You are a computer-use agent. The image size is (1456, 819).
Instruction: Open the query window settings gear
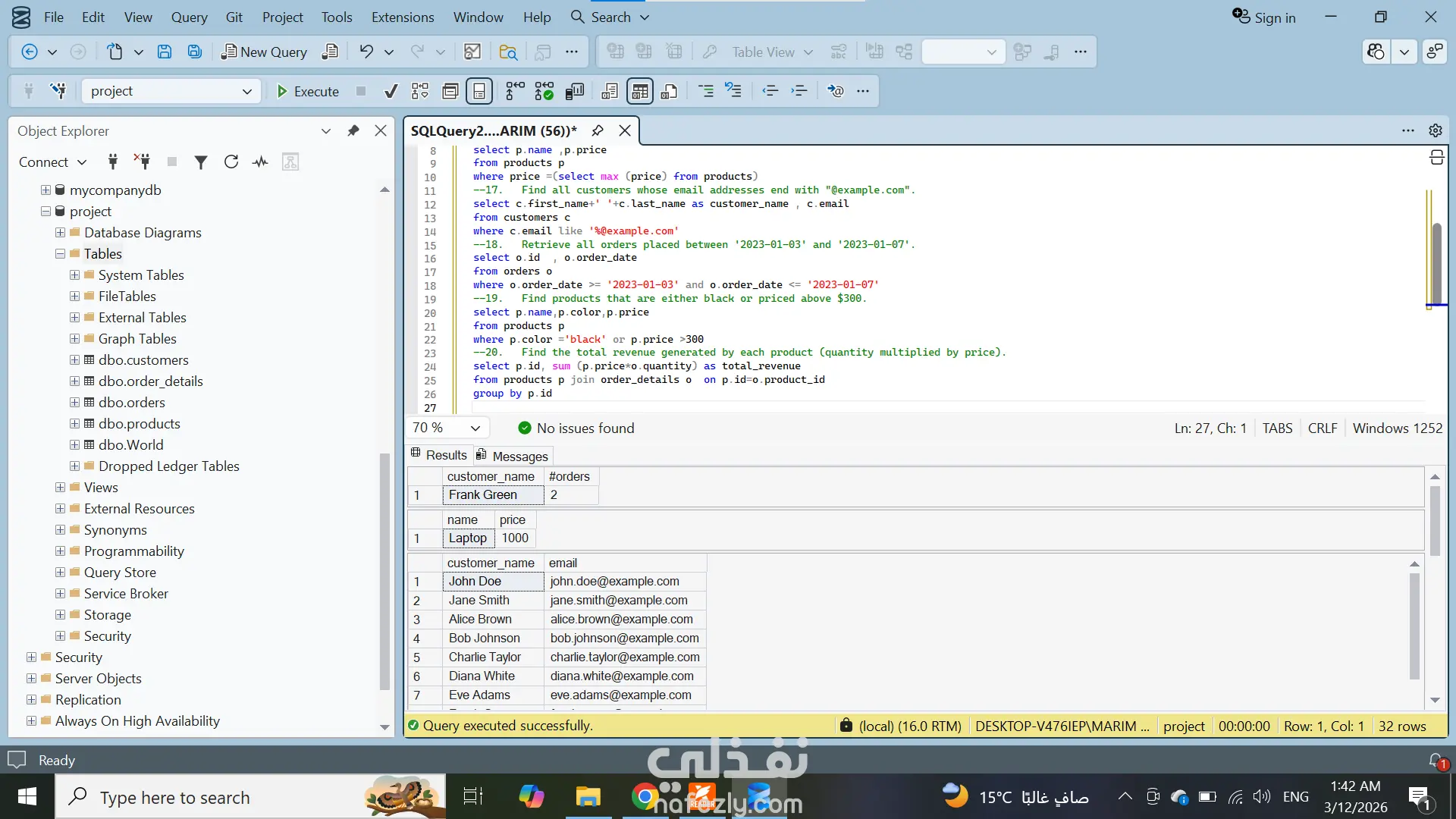pyautogui.click(x=1435, y=130)
